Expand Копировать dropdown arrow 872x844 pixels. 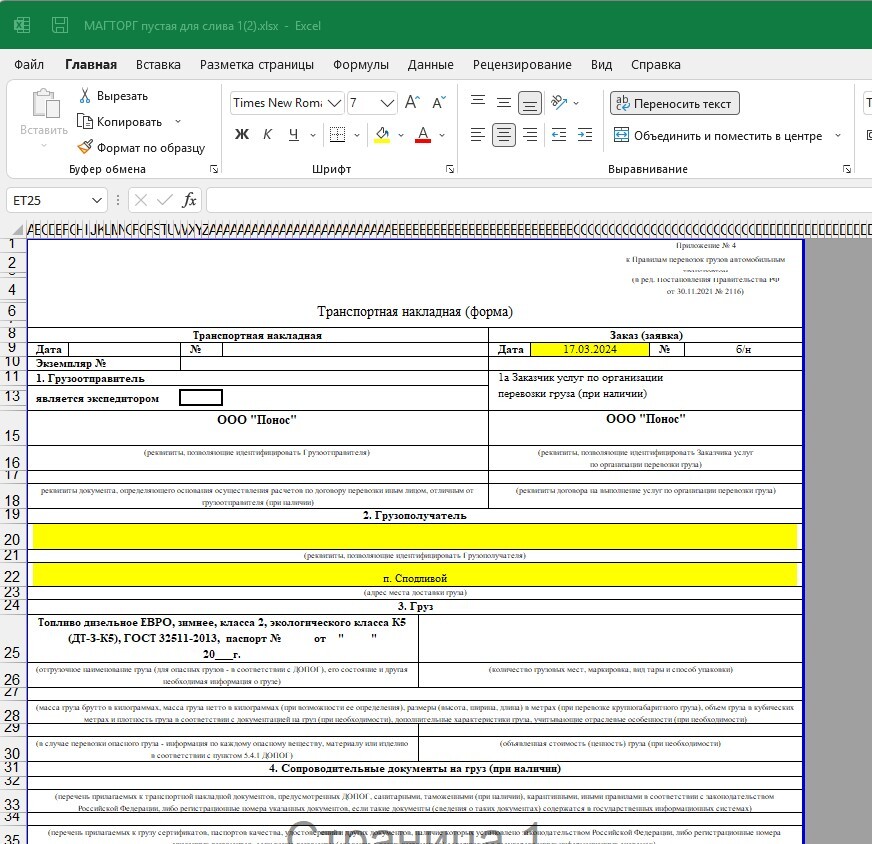[178, 121]
